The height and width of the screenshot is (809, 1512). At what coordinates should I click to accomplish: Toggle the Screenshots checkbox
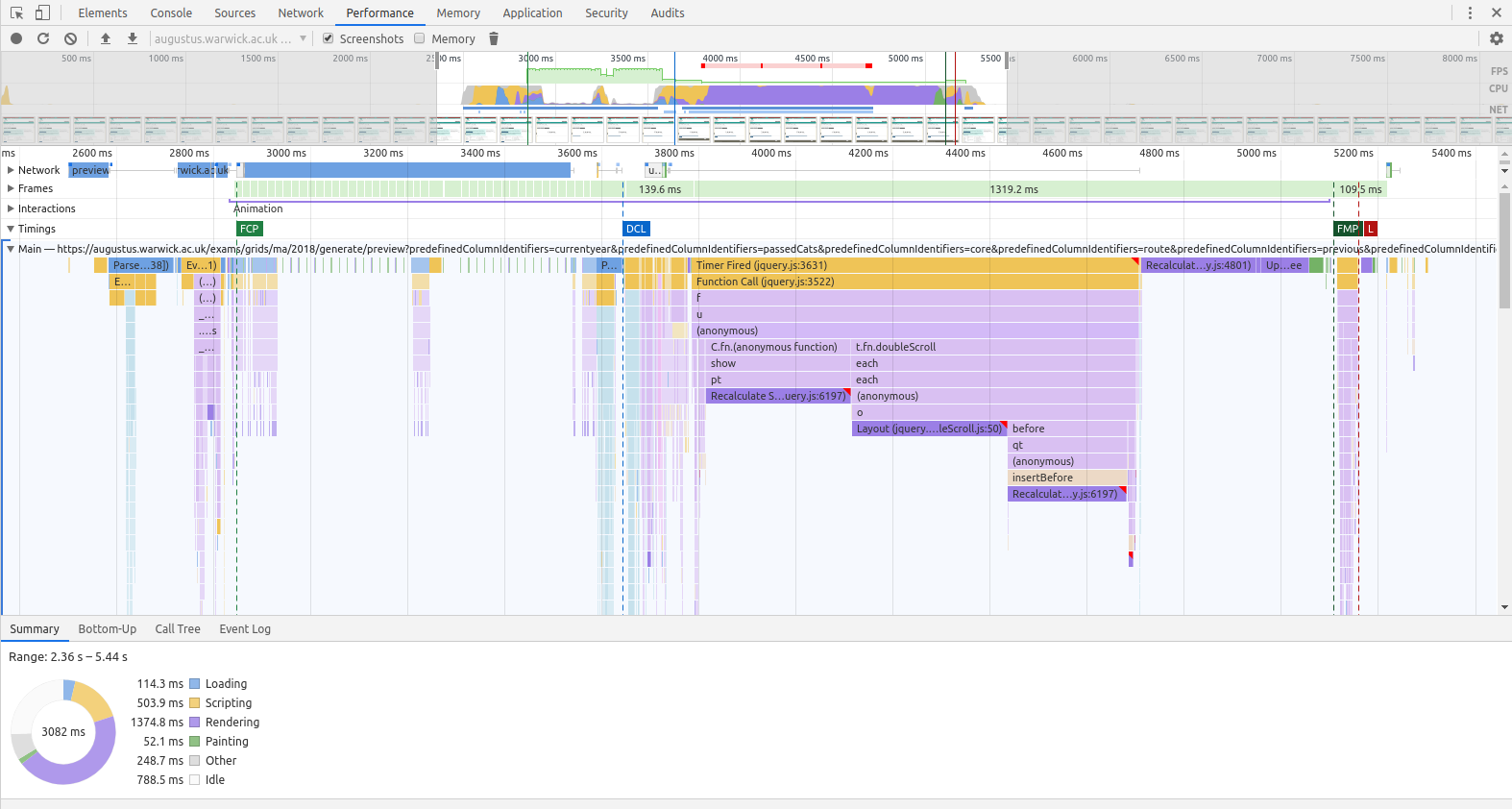tap(329, 38)
